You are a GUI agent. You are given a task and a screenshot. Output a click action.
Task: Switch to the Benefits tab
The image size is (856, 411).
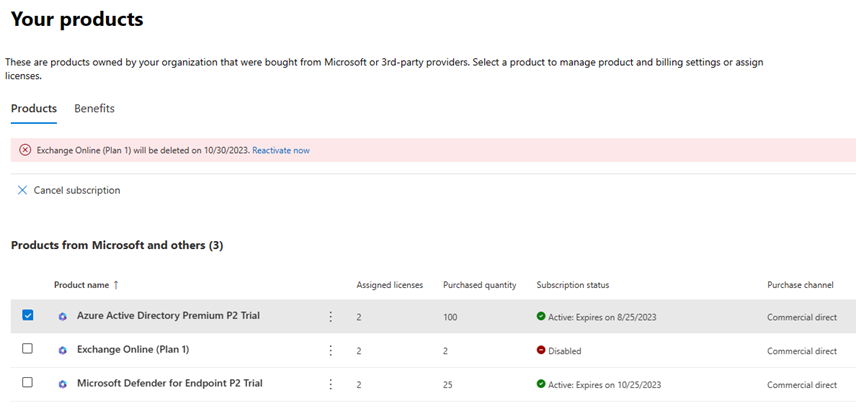point(94,108)
